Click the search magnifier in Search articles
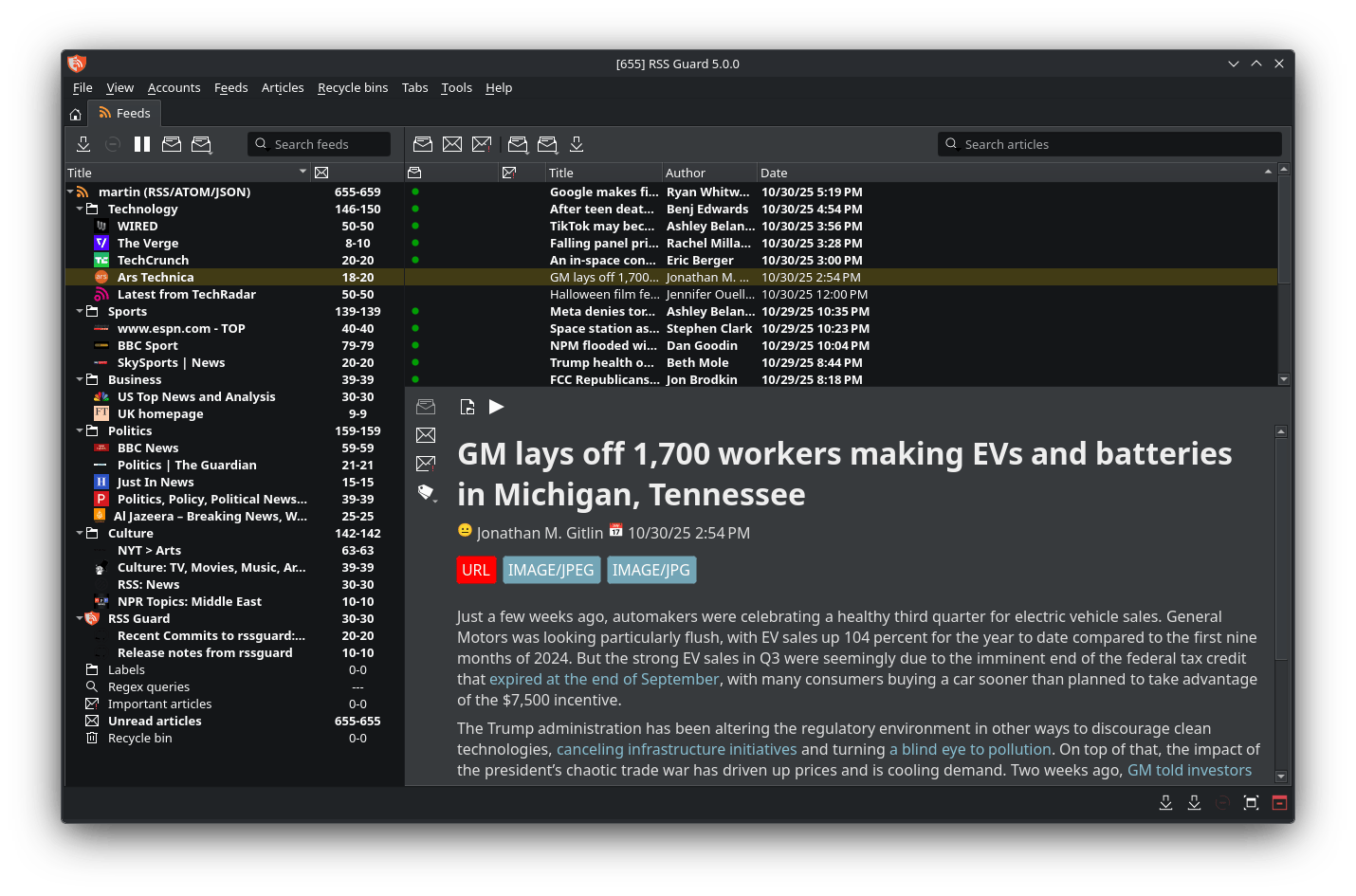Image resolution: width=1356 pixels, height=896 pixels. (x=951, y=144)
